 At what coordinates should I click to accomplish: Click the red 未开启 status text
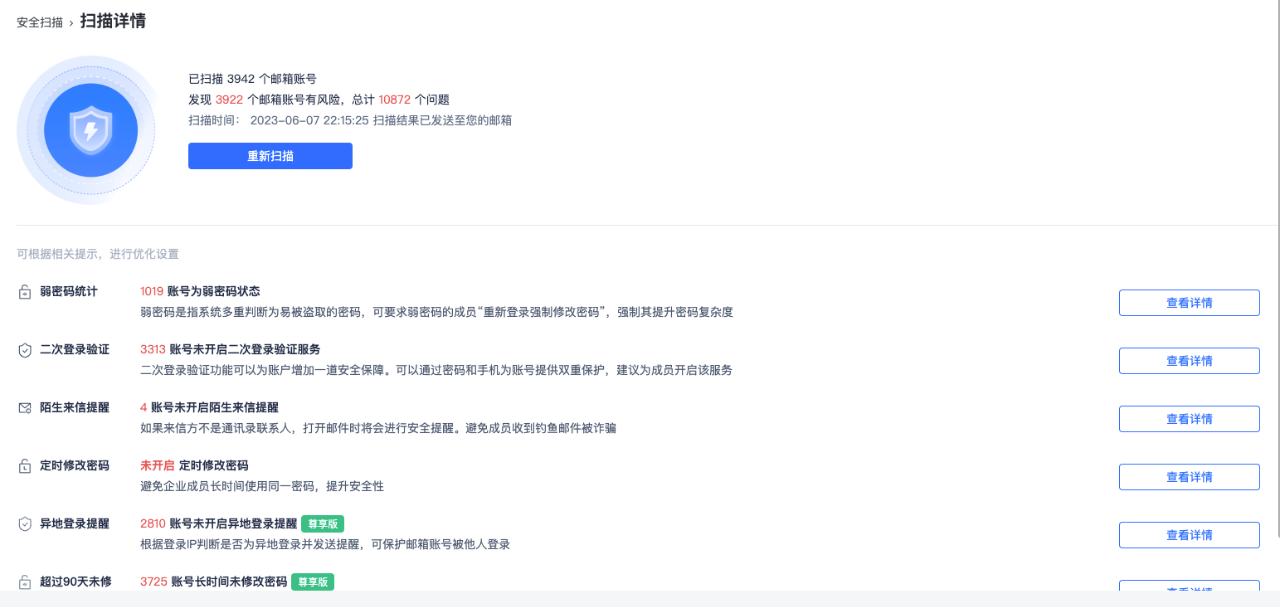pyautogui.click(x=157, y=465)
